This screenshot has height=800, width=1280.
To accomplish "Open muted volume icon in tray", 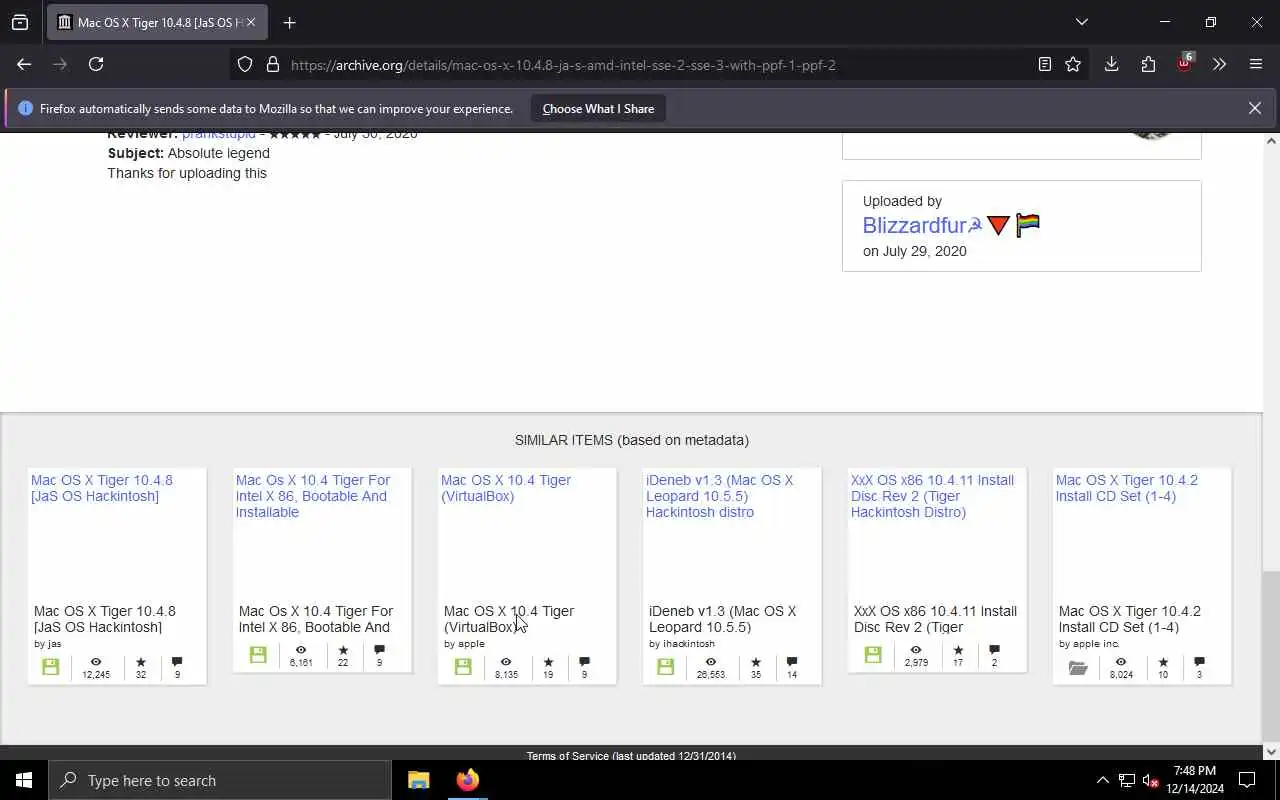I will pos(1151,780).
